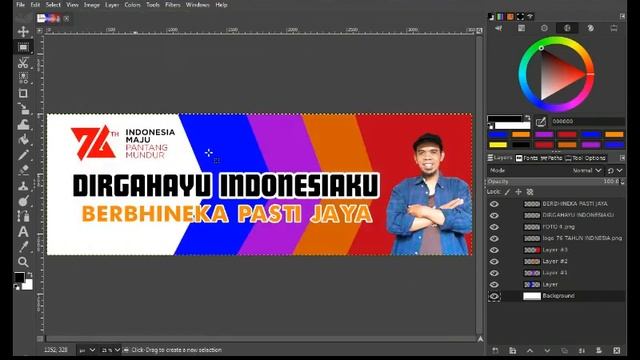The width and height of the screenshot is (640, 360).
Task: Select the Zoom tool
Action: point(23,262)
